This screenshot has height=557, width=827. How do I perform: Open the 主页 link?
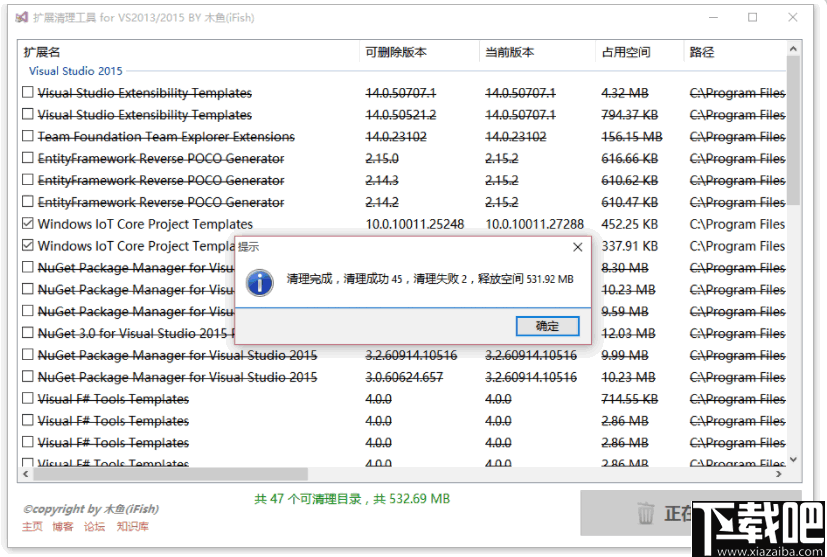32,526
